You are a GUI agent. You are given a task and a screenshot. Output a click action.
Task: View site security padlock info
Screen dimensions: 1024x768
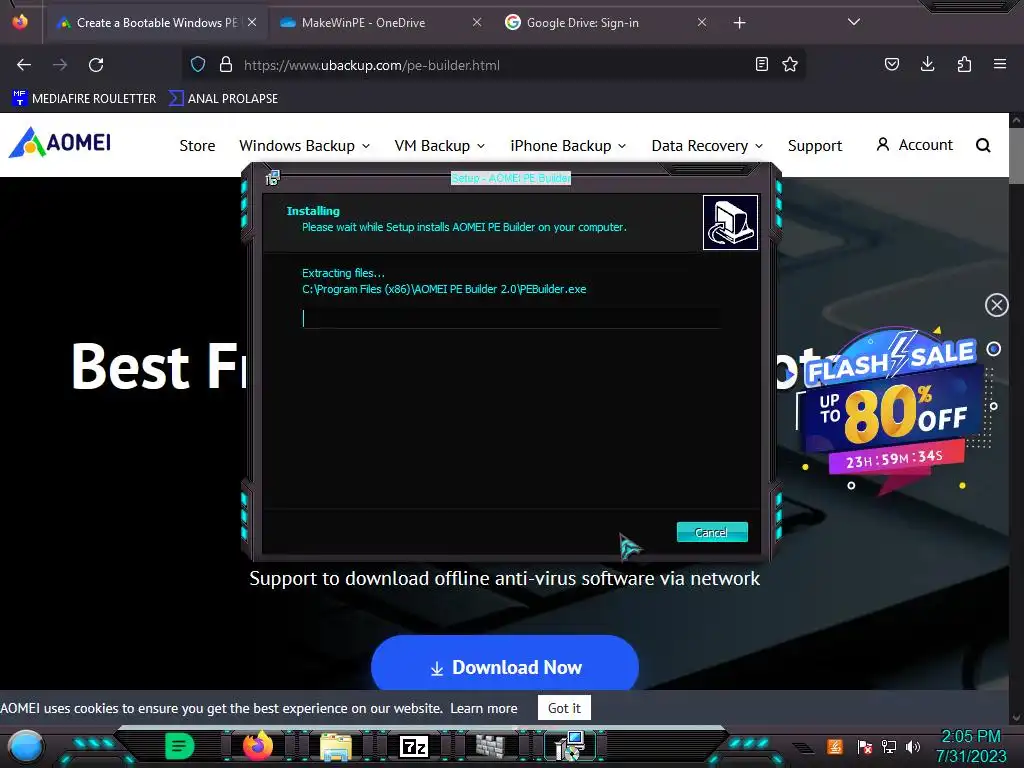(226, 65)
